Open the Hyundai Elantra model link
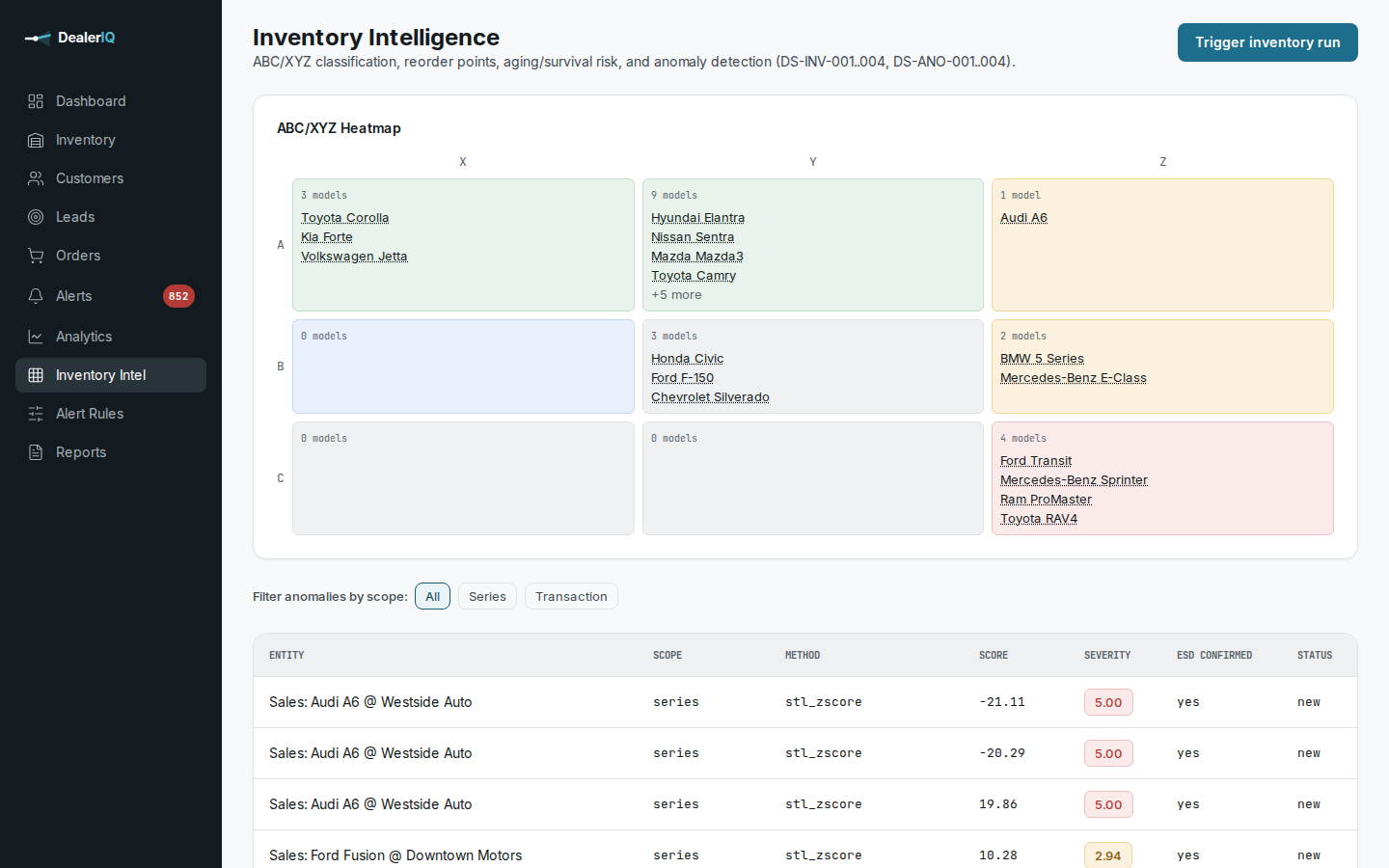Viewport: 1389px width, 868px height. (697, 218)
